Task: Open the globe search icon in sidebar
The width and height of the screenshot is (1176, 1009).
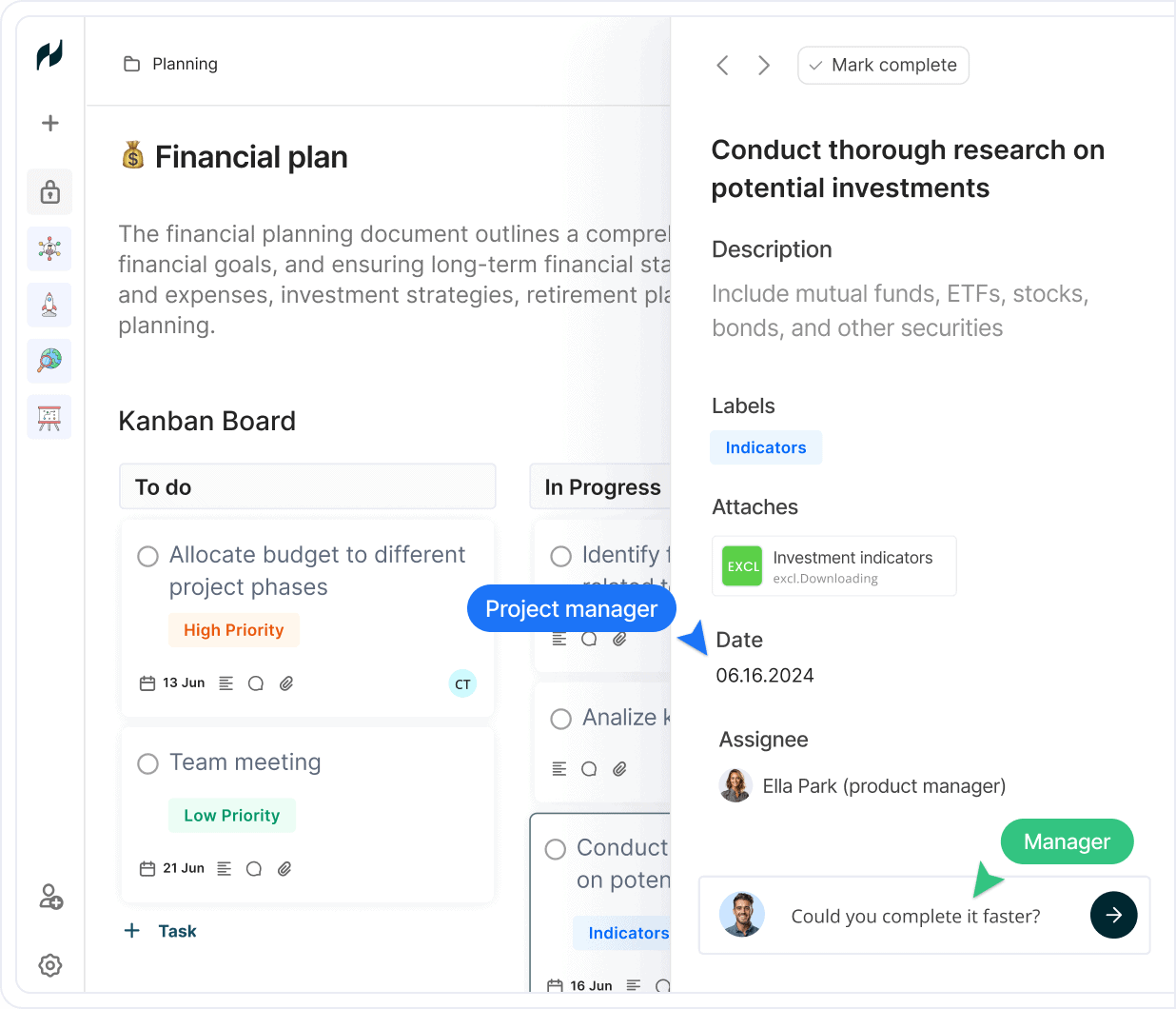Action: point(49,361)
